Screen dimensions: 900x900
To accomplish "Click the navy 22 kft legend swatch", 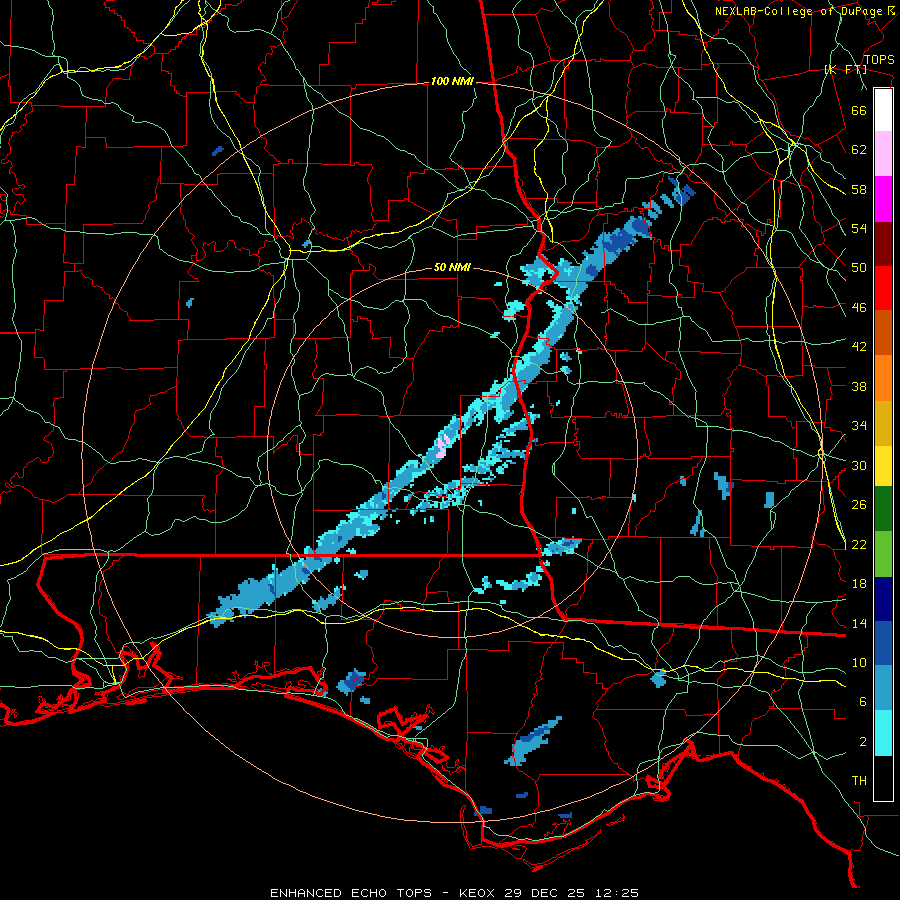I will 883,599.
